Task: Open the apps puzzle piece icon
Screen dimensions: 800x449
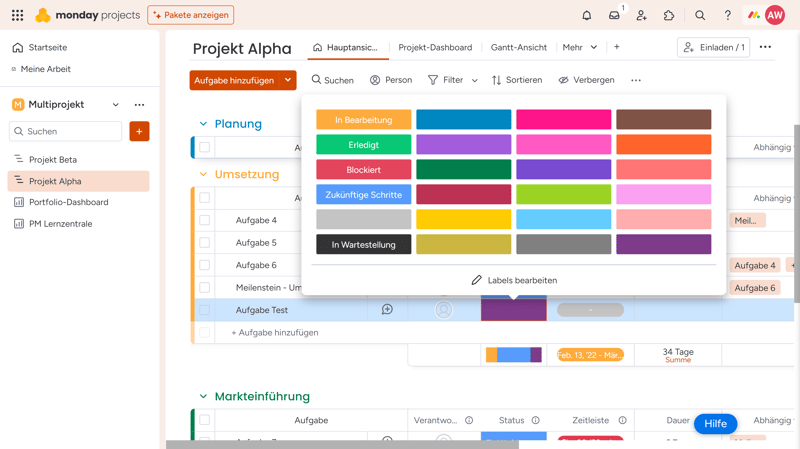Action: [x=669, y=16]
